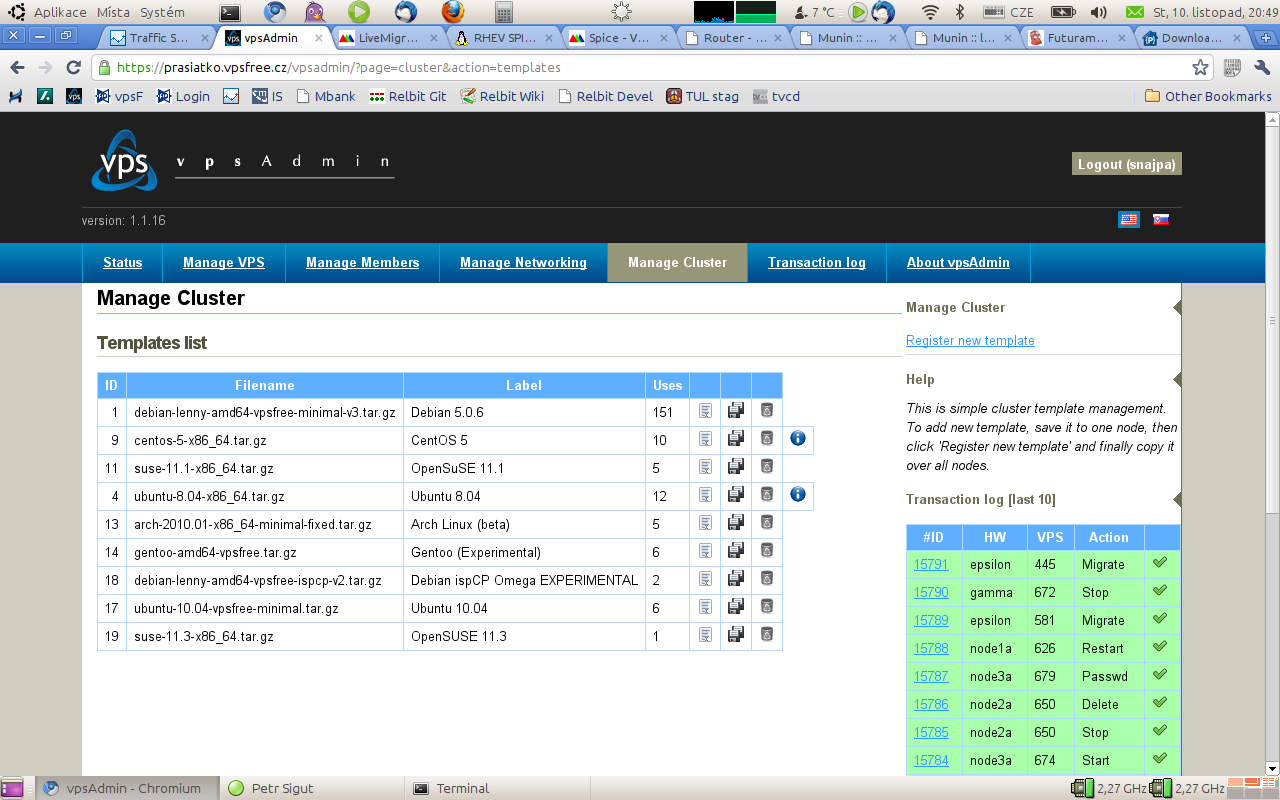Viewport: 1280px width, 800px height.
Task: Copy the Debian 5.0.6 template over all nodes
Action: point(736,410)
